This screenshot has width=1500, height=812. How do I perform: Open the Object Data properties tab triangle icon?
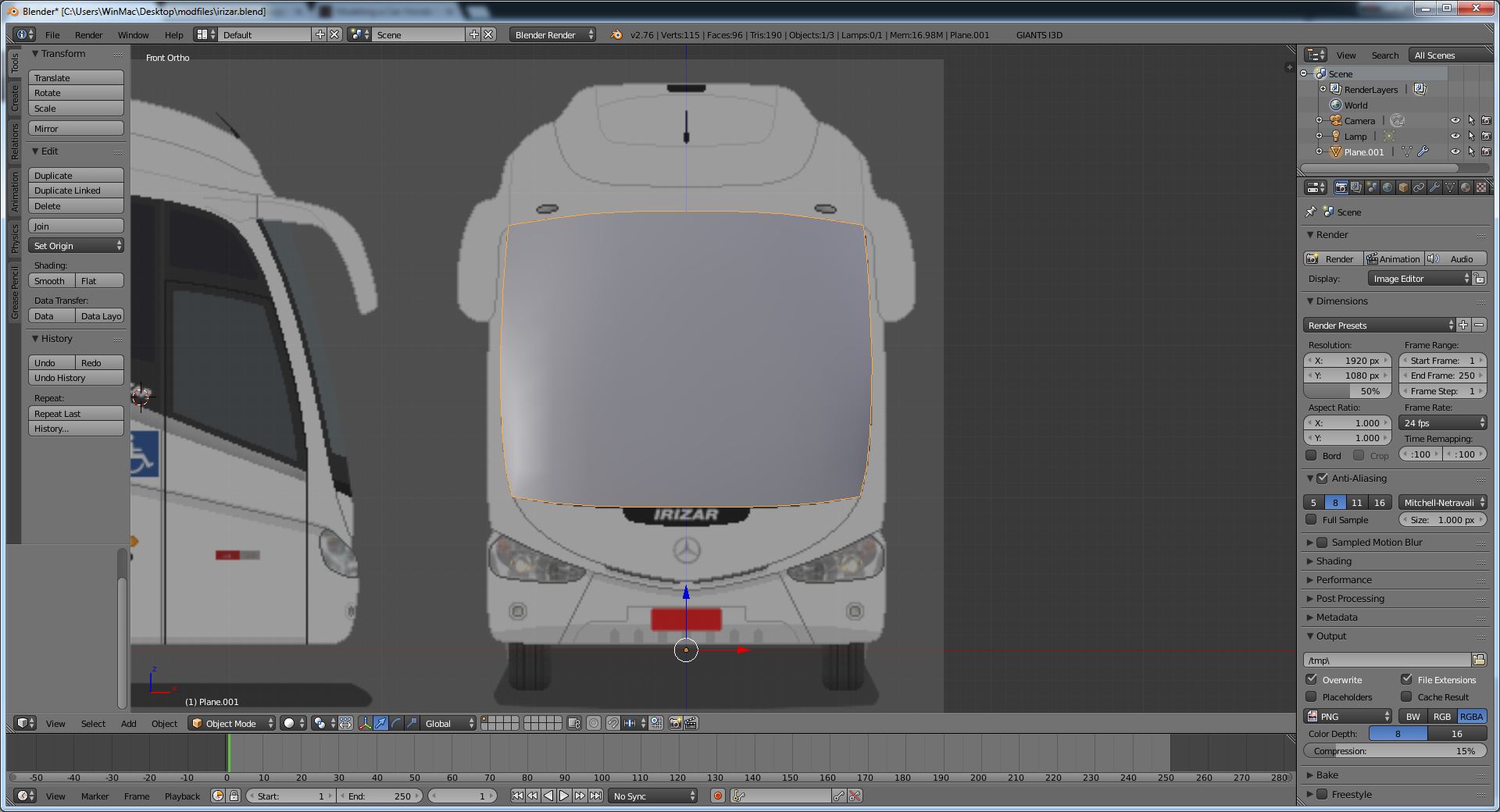tap(1450, 187)
